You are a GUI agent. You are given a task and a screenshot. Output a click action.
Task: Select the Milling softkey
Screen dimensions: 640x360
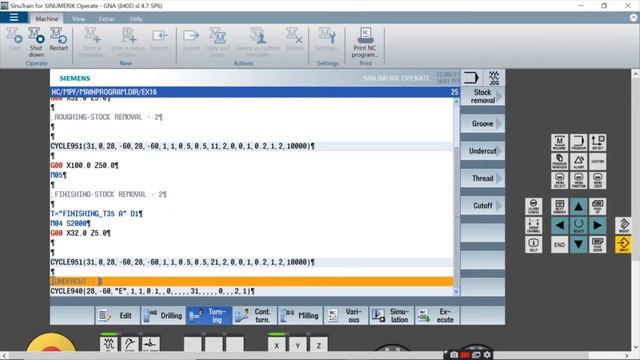pos(300,316)
